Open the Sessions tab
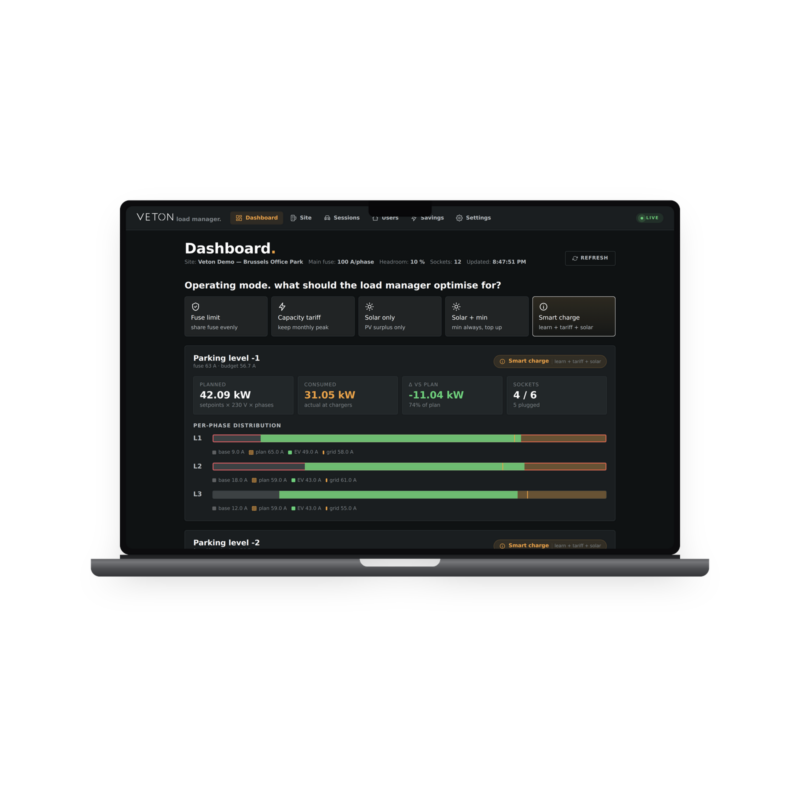The width and height of the screenshot is (800, 800). [x=342, y=218]
